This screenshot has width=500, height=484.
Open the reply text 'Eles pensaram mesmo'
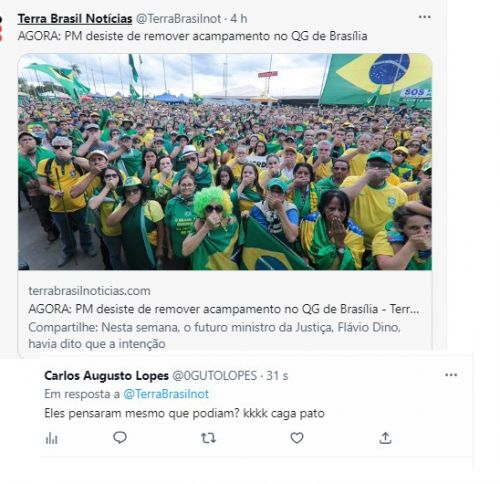coord(184,414)
